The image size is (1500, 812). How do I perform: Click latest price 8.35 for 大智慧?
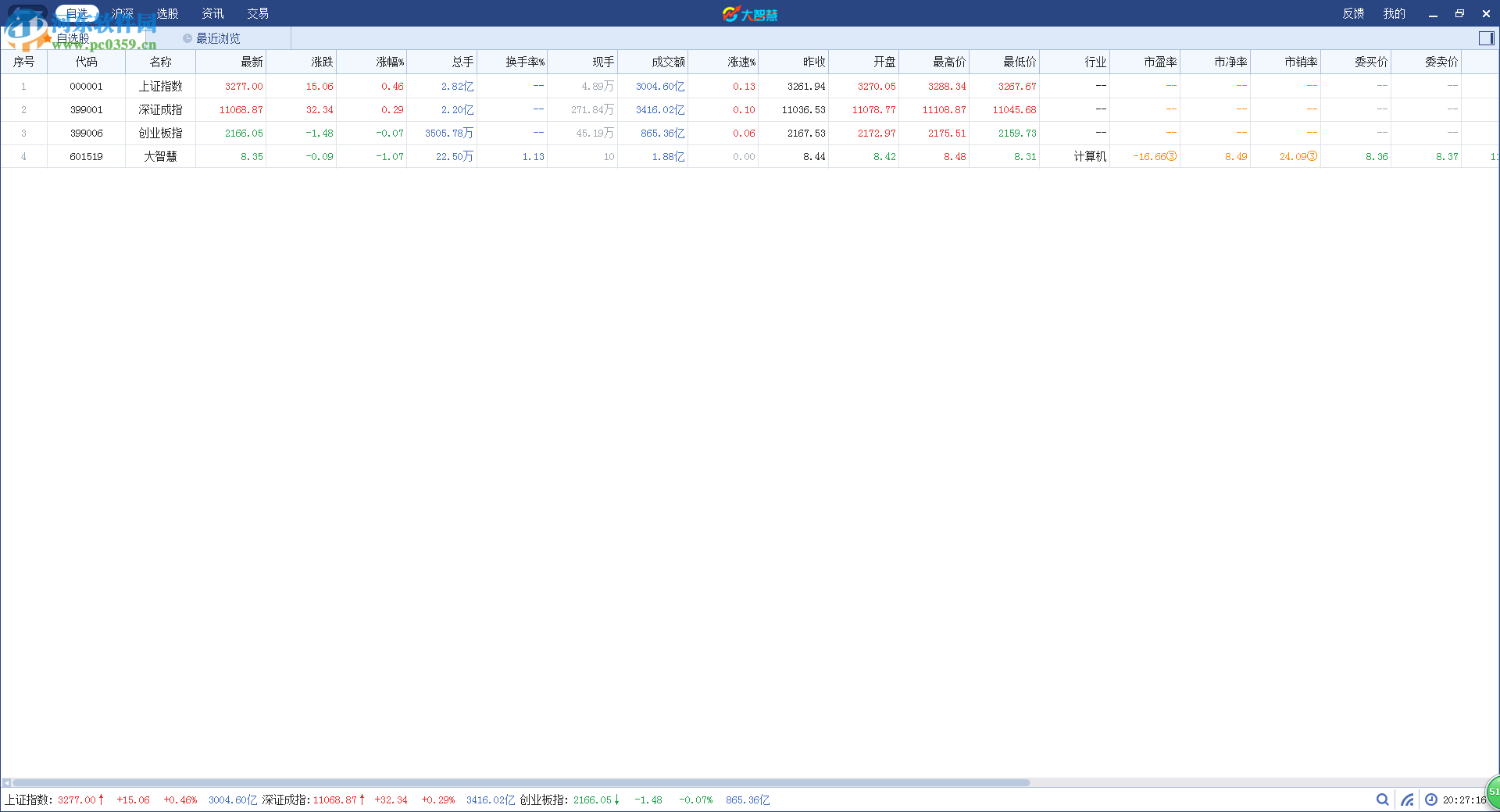click(x=252, y=156)
